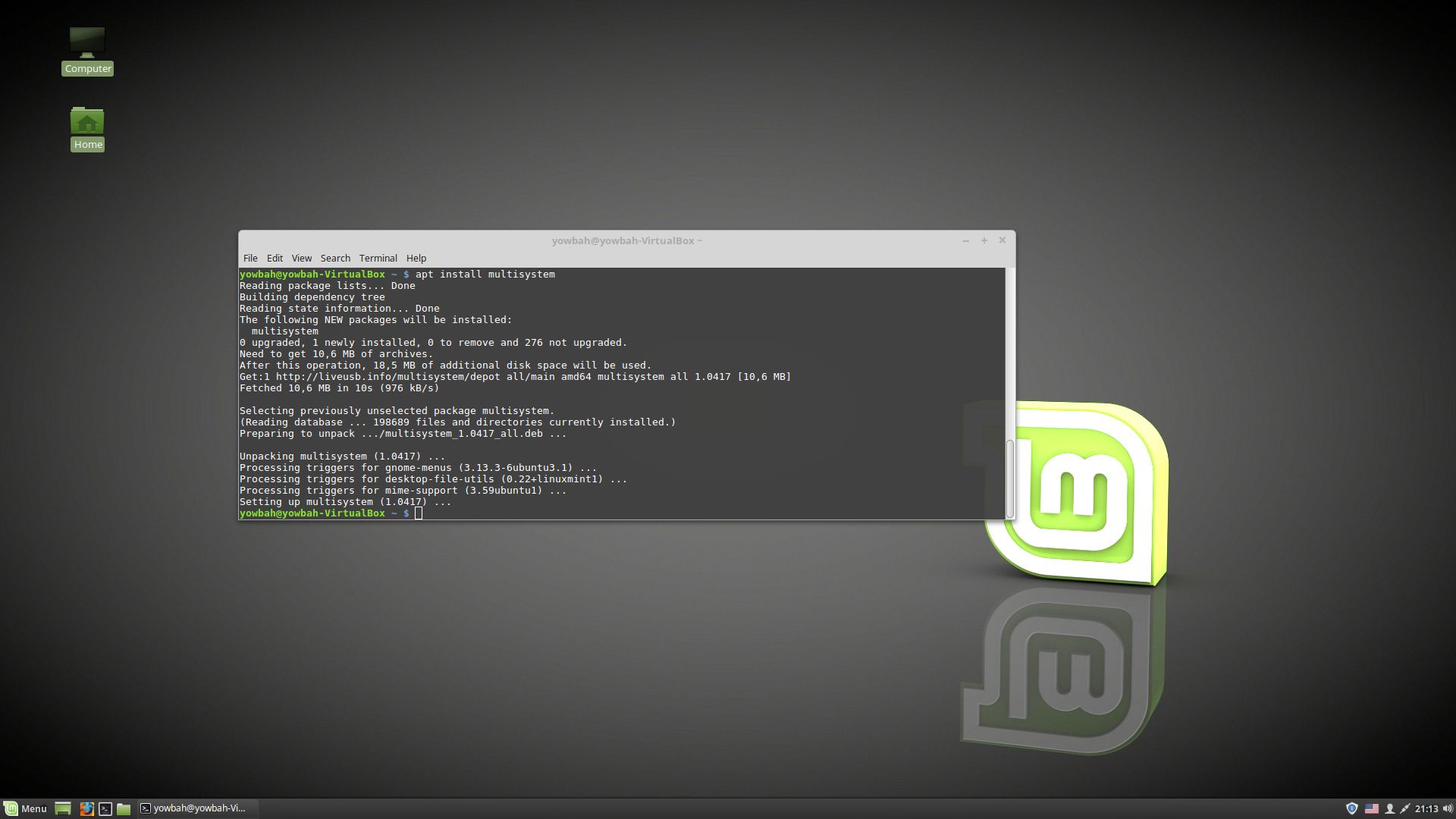The height and width of the screenshot is (819, 1456).
Task: Launch Firefox from the panel
Action: [86, 808]
